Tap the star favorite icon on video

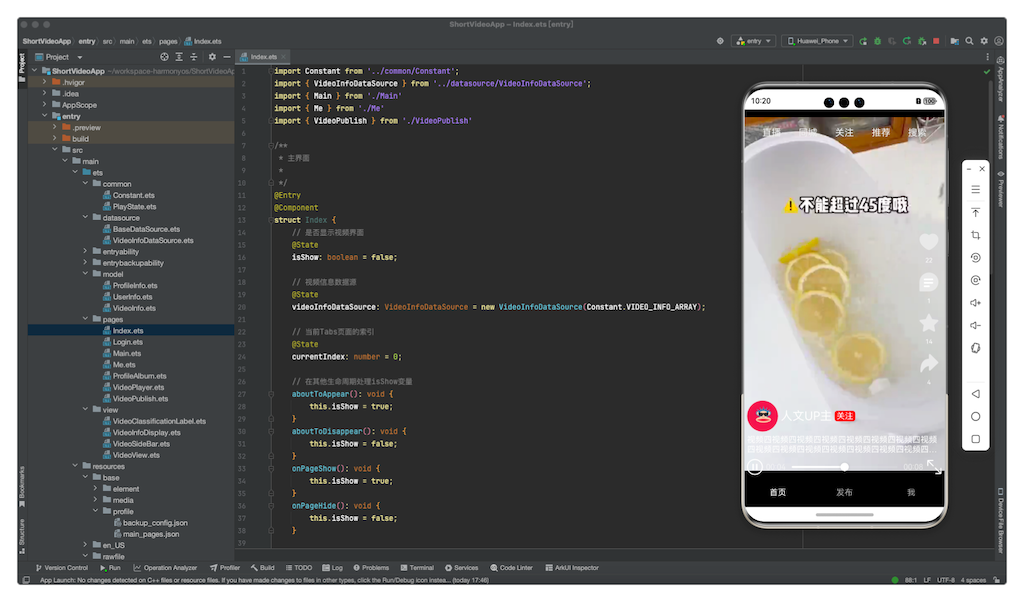pos(929,323)
